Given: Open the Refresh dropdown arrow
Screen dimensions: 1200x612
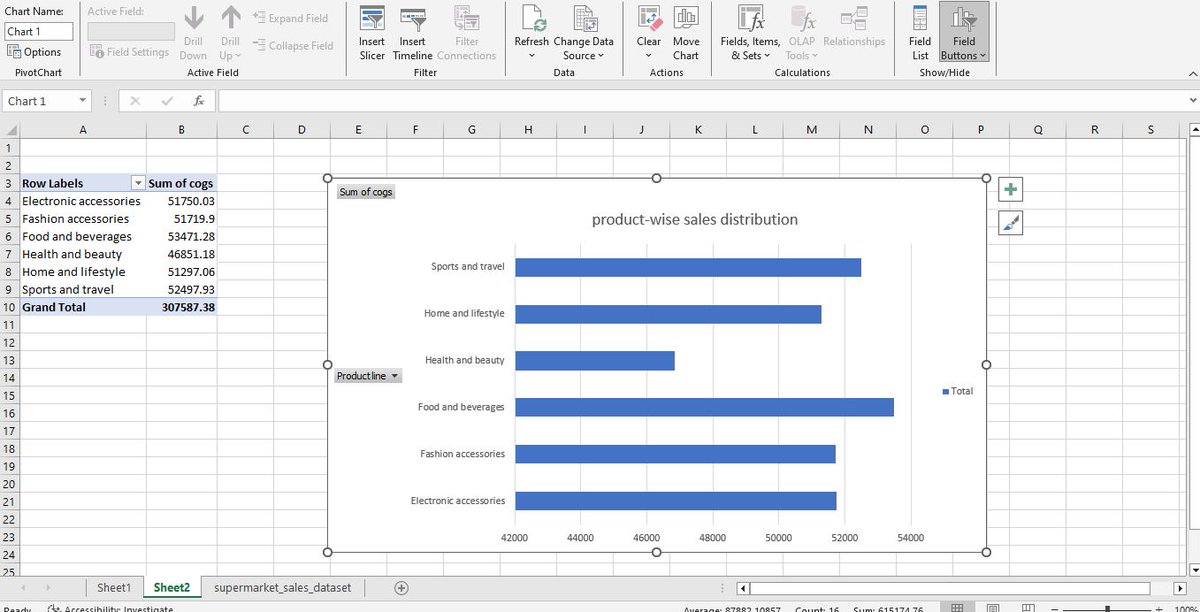Looking at the screenshot, I should 531,55.
